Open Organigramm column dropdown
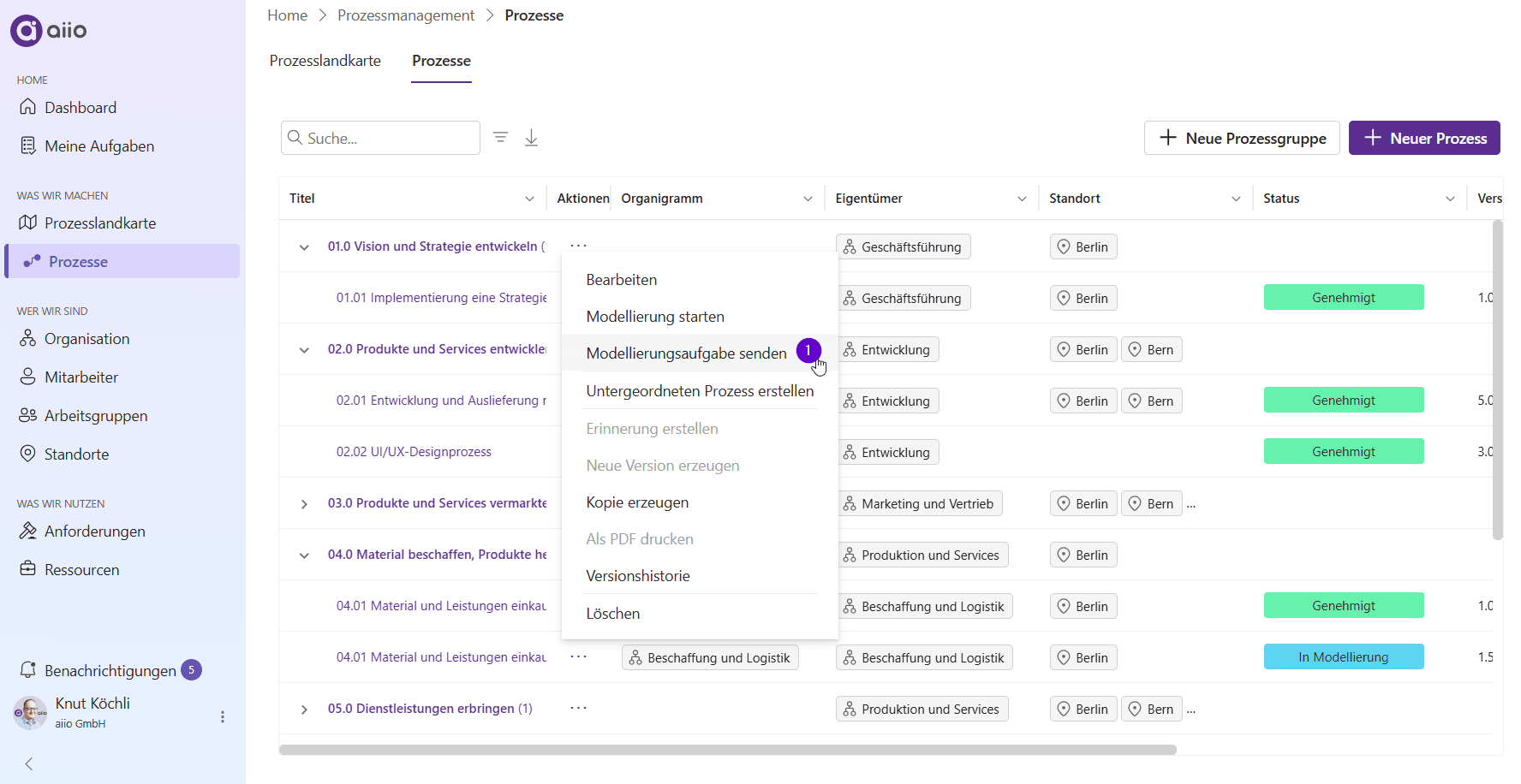1521x784 pixels. (808, 199)
